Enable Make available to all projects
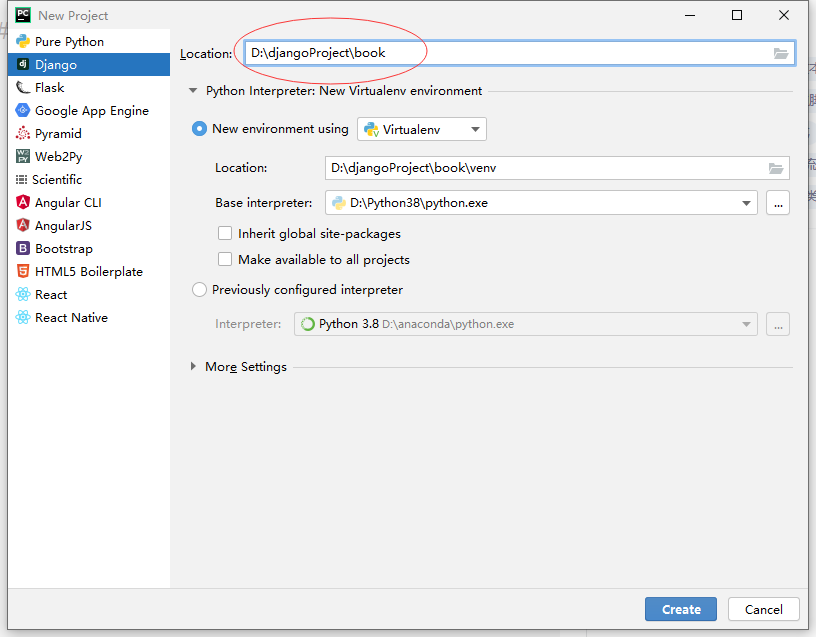This screenshot has width=816, height=637. click(225, 259)
